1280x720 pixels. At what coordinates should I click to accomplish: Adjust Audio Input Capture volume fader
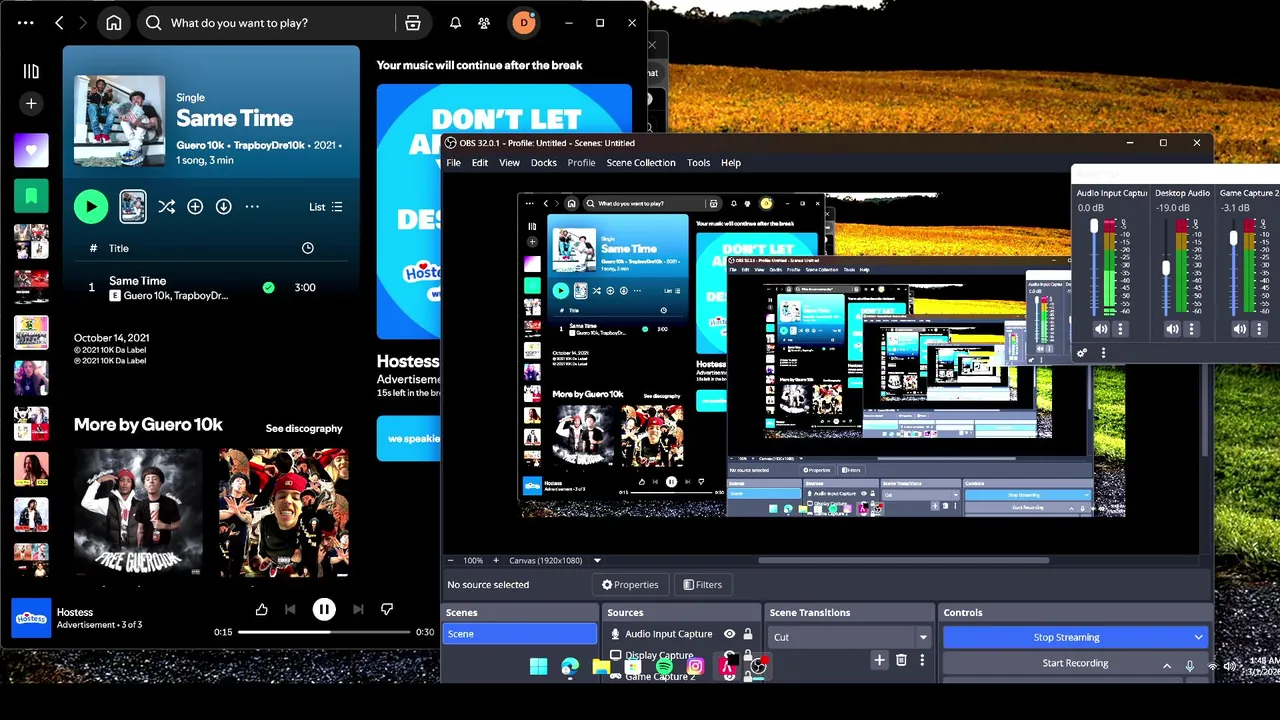(1094, 227)
